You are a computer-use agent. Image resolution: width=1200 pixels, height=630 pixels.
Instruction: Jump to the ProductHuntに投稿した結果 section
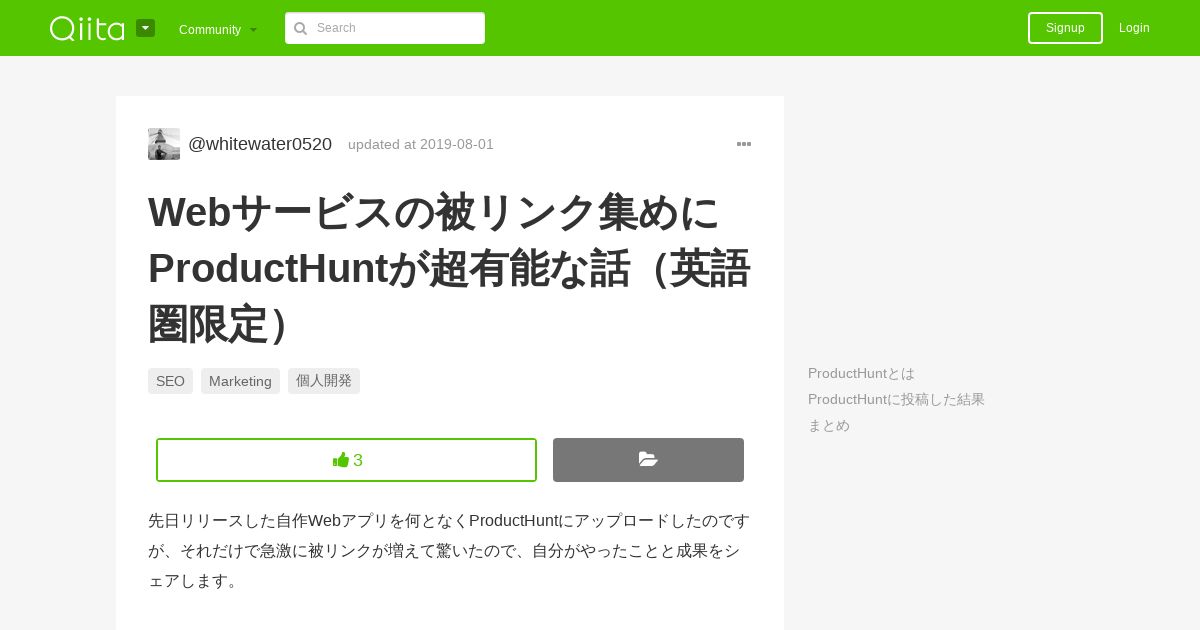896,399
